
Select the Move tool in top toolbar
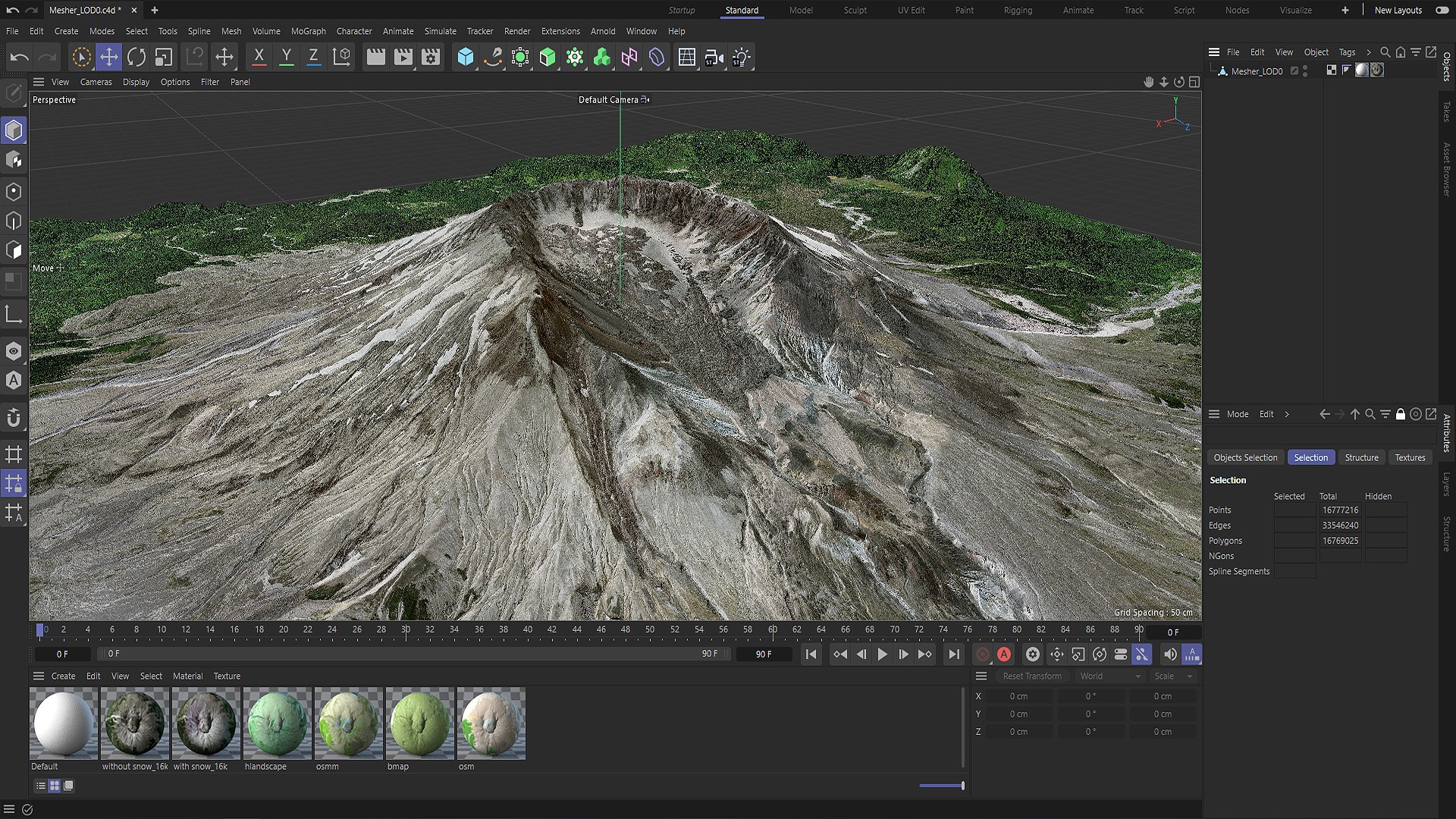pyautogui.click(x=109, y=57)
